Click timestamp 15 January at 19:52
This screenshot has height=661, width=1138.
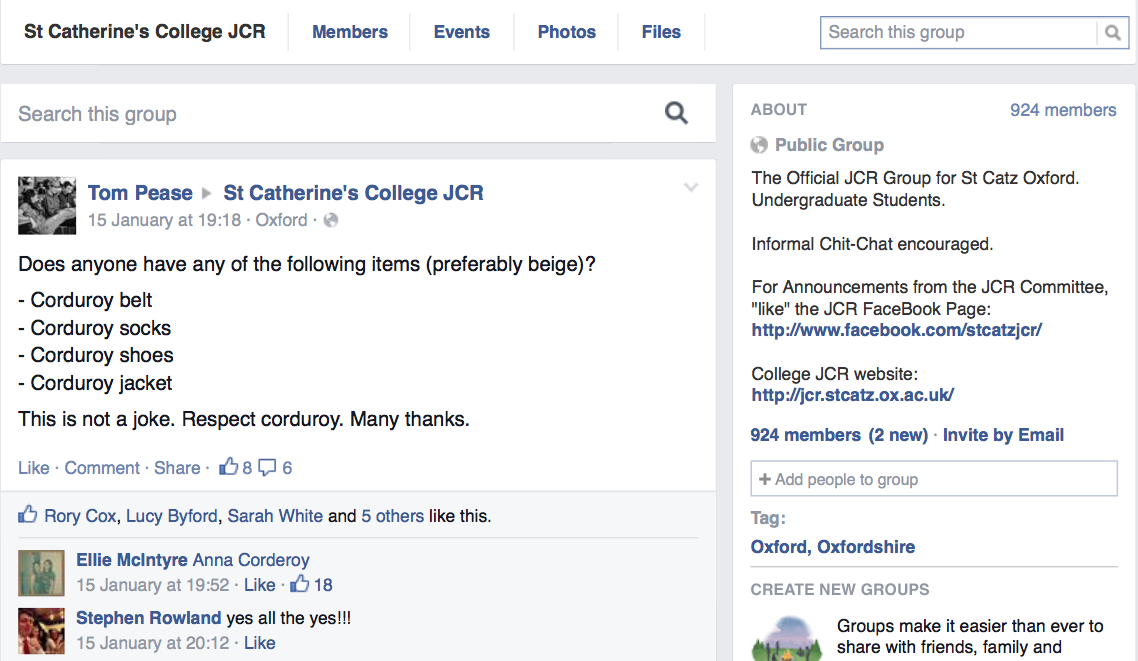[152, 585]
